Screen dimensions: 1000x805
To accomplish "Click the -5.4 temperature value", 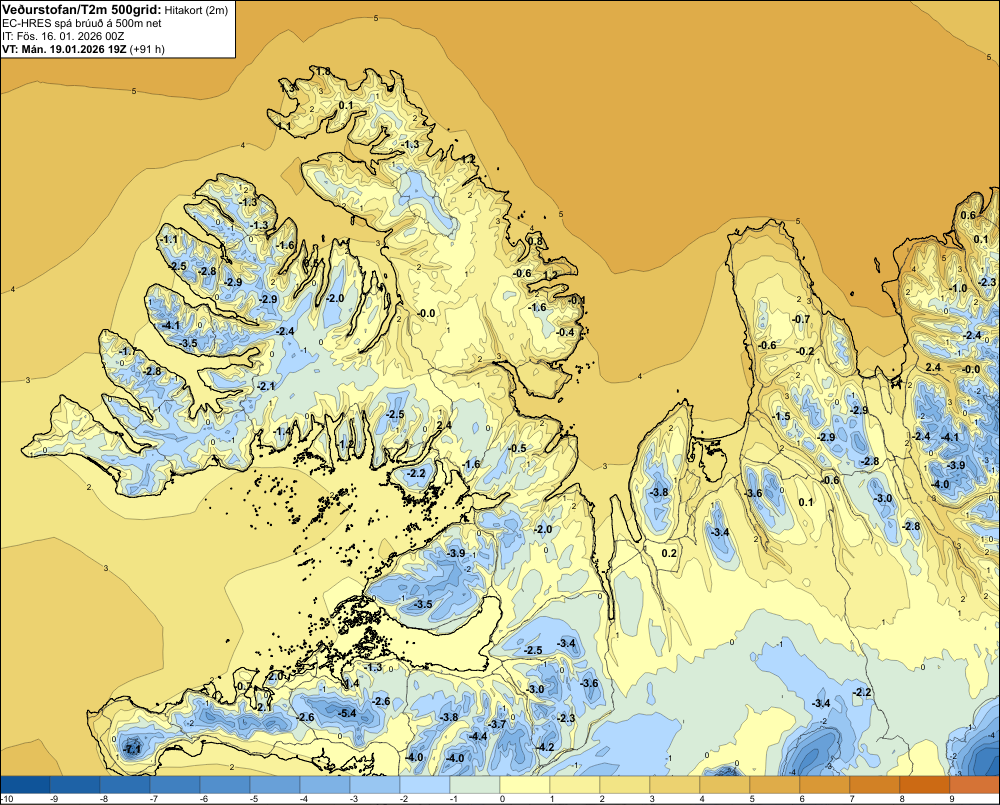I will click(x=347, y=713).
